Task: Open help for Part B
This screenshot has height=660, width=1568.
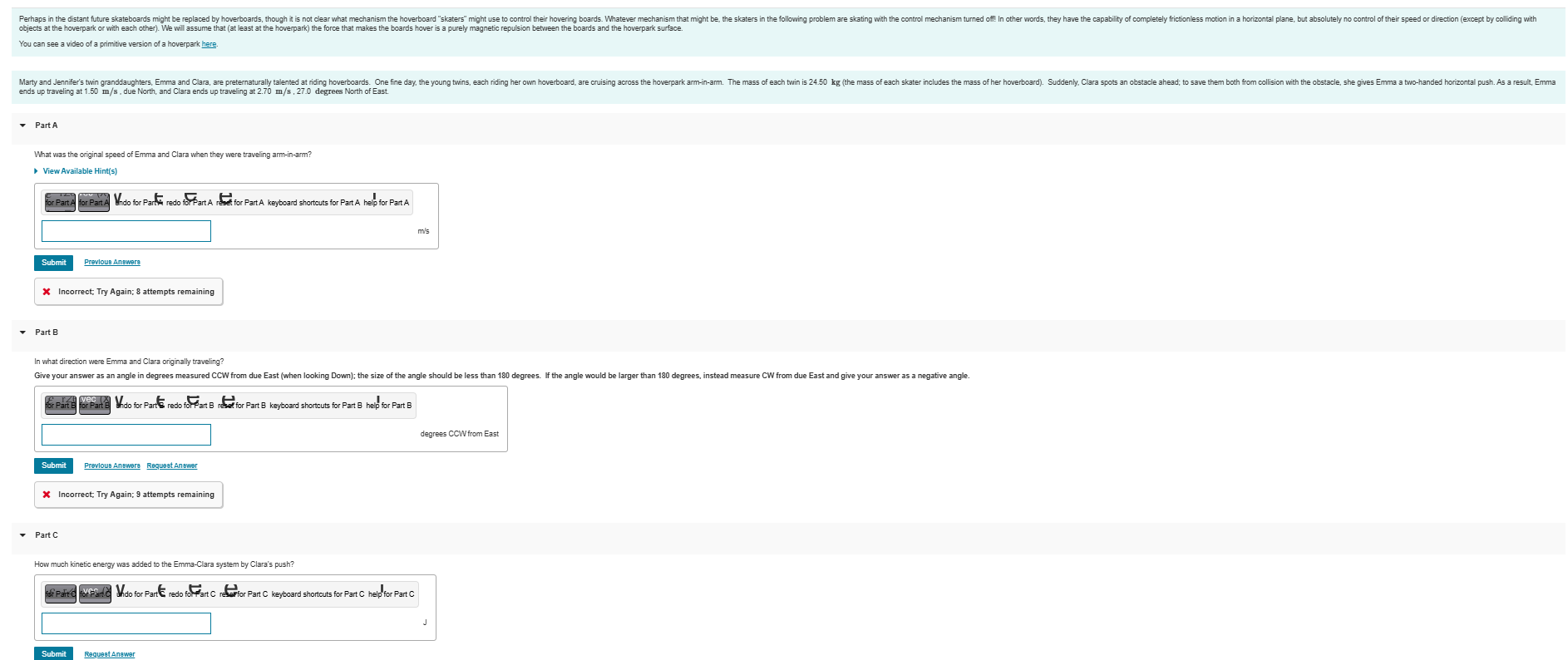Action: tap(388, 405)
